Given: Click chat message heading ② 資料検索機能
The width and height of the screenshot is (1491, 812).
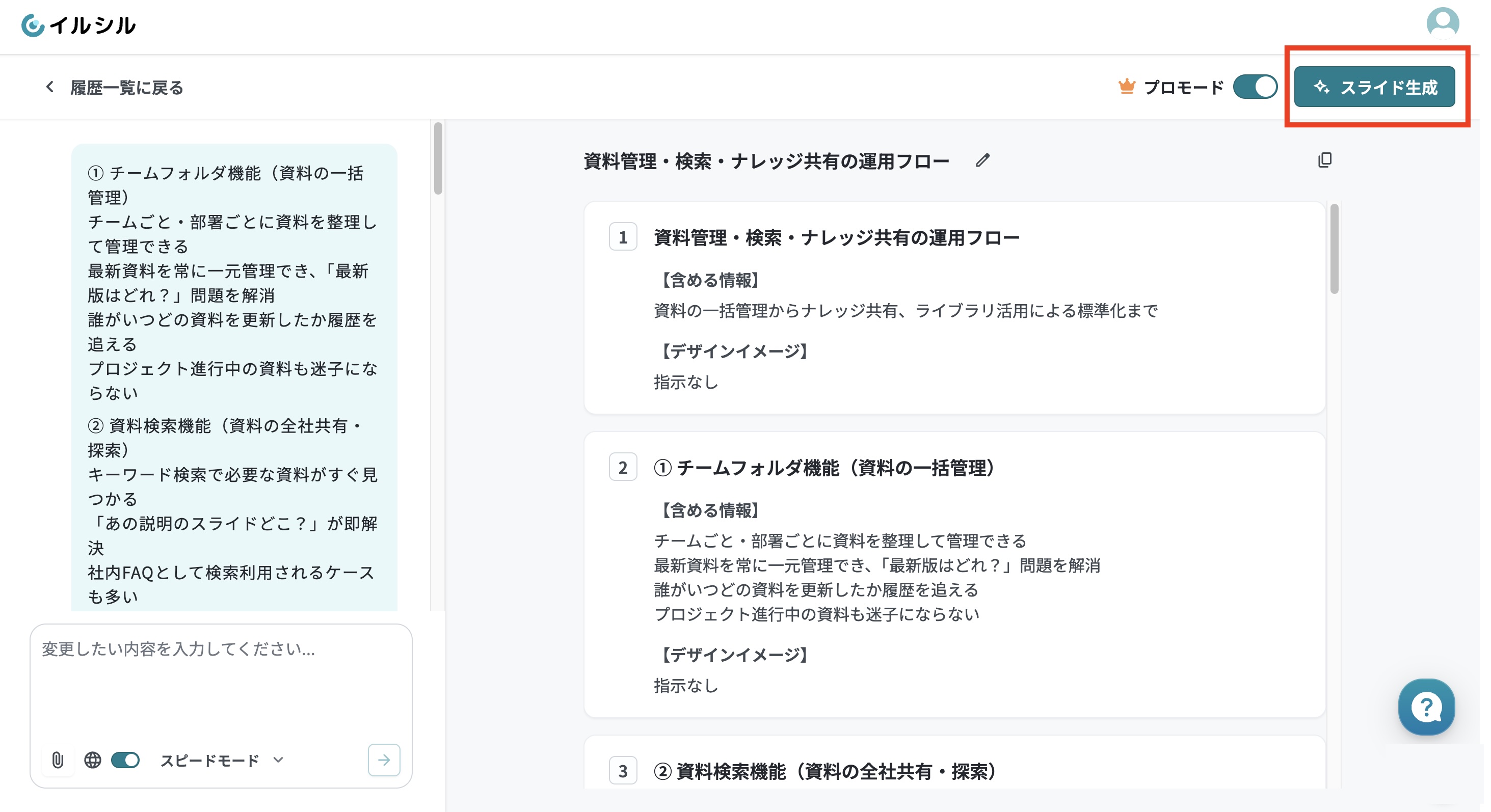Looking at the screenshot, I should (x=225, y=438).
